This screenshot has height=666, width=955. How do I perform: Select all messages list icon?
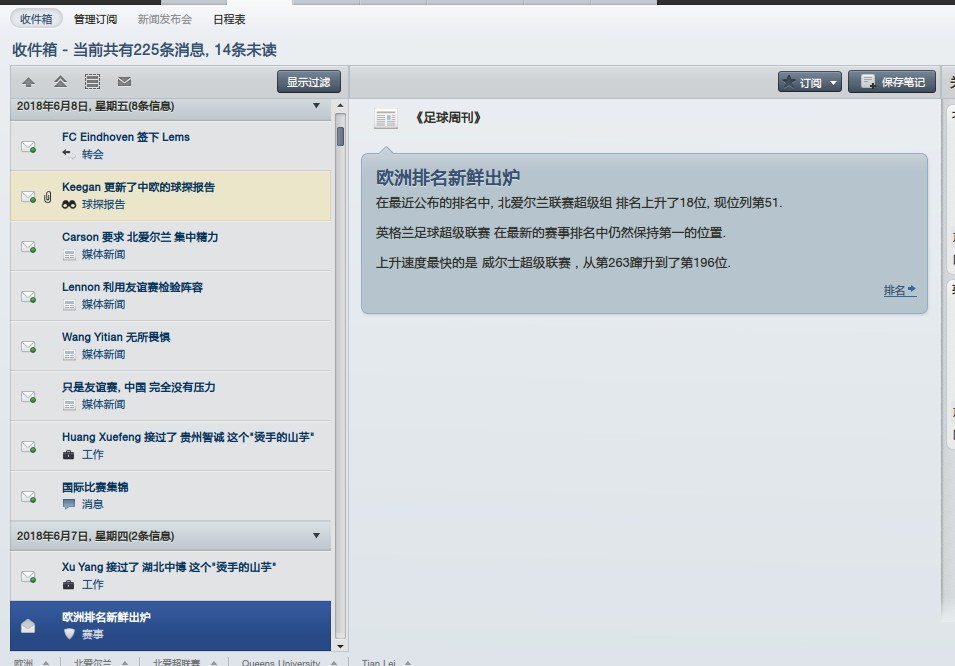93,82
